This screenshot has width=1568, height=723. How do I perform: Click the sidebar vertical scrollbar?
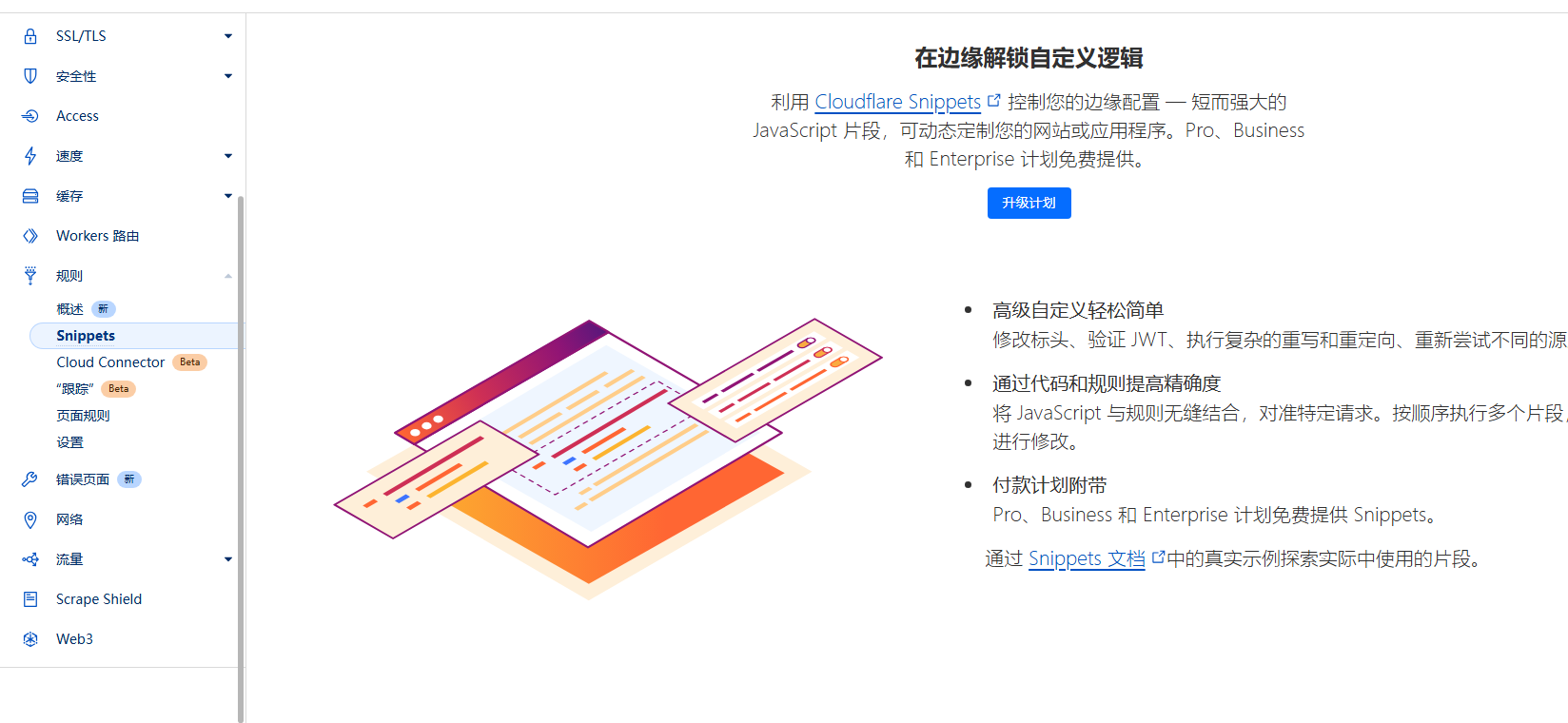(241, 457)
